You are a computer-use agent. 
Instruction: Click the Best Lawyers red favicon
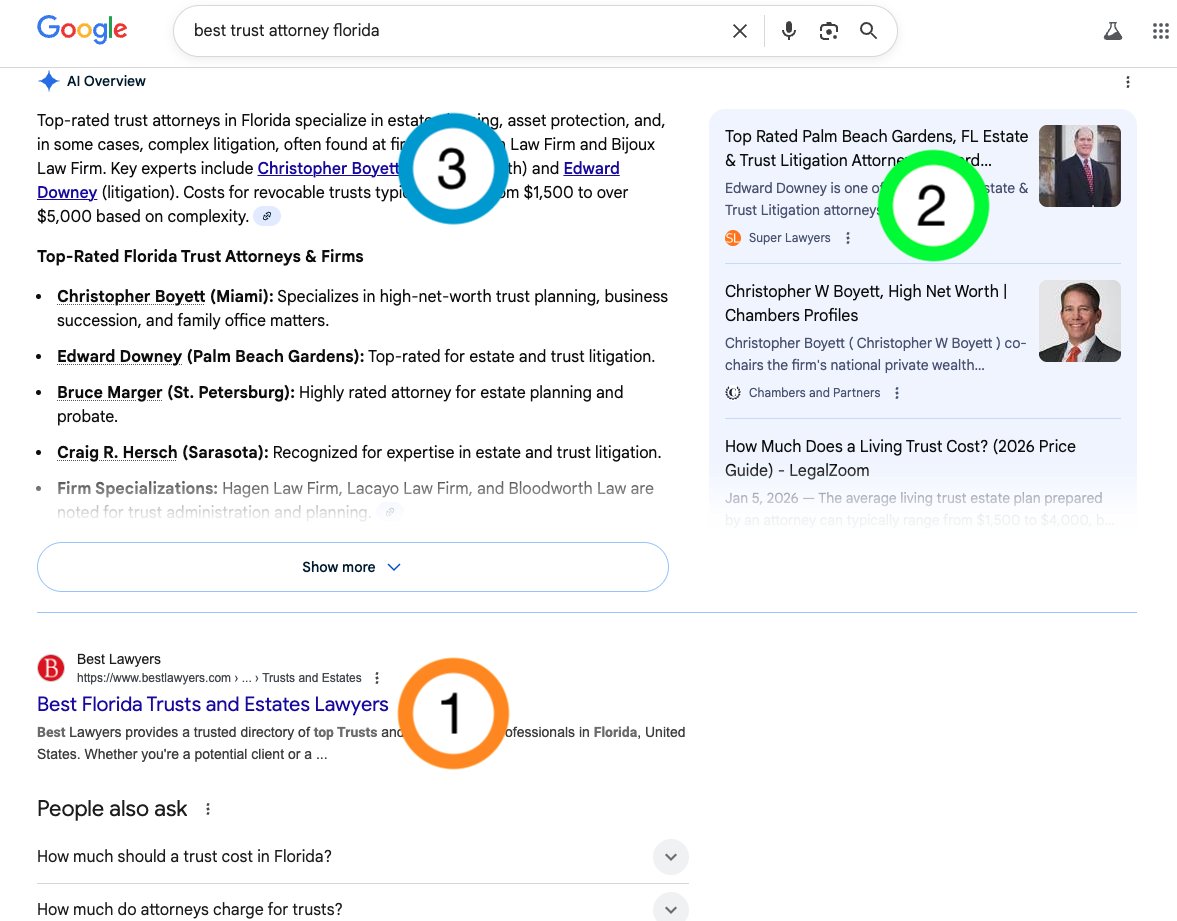click(51, 667)
